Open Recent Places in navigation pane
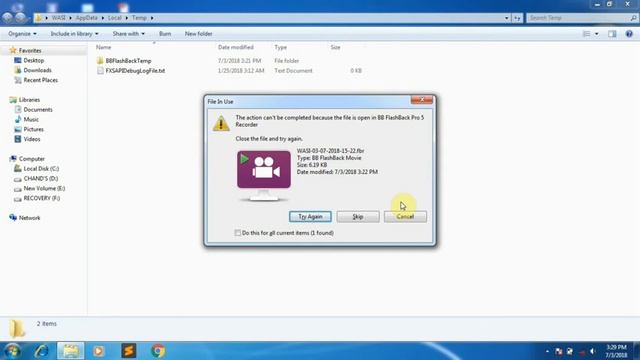 coord(40,80)
